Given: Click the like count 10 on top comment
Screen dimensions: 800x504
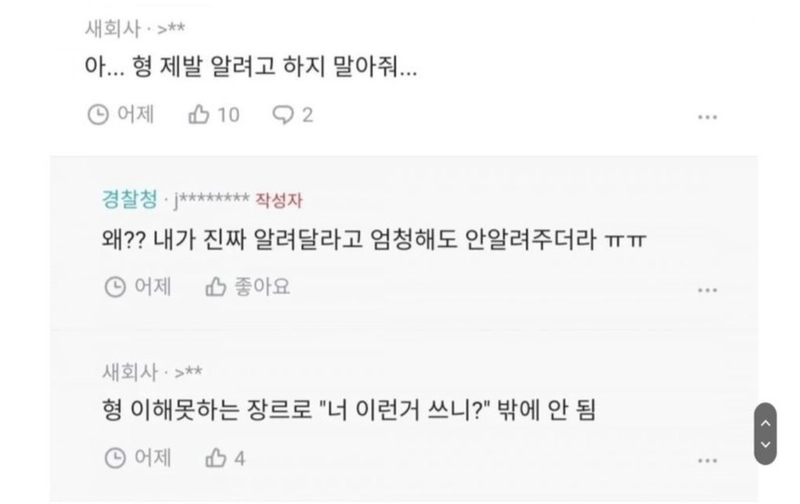Looking at the screenshot, I should coord(228,115).
